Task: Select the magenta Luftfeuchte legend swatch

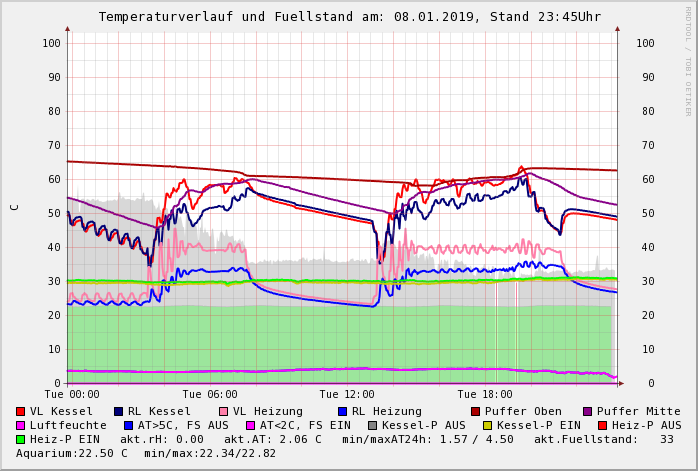Action: 21,425
